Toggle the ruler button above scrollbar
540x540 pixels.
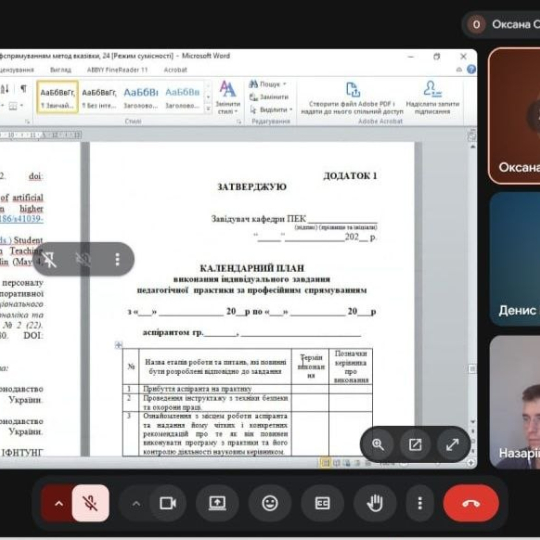pyautogui.click(x=472, y=135)
